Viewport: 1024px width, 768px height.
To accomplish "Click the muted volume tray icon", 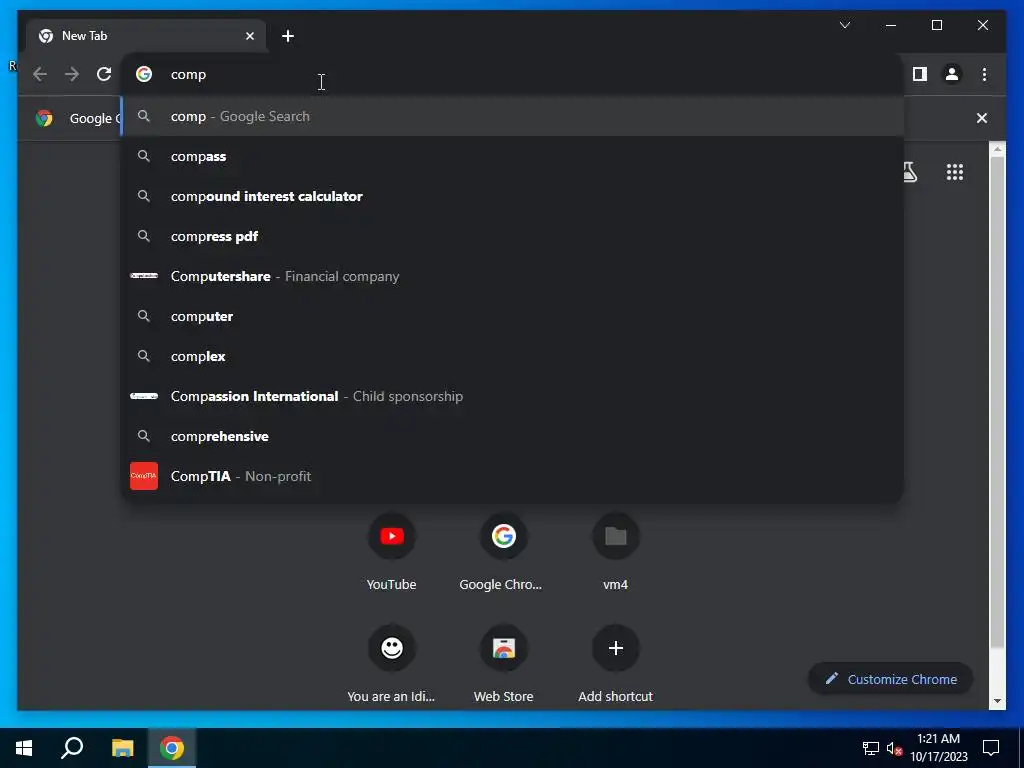I will click(x=895, y=748).
